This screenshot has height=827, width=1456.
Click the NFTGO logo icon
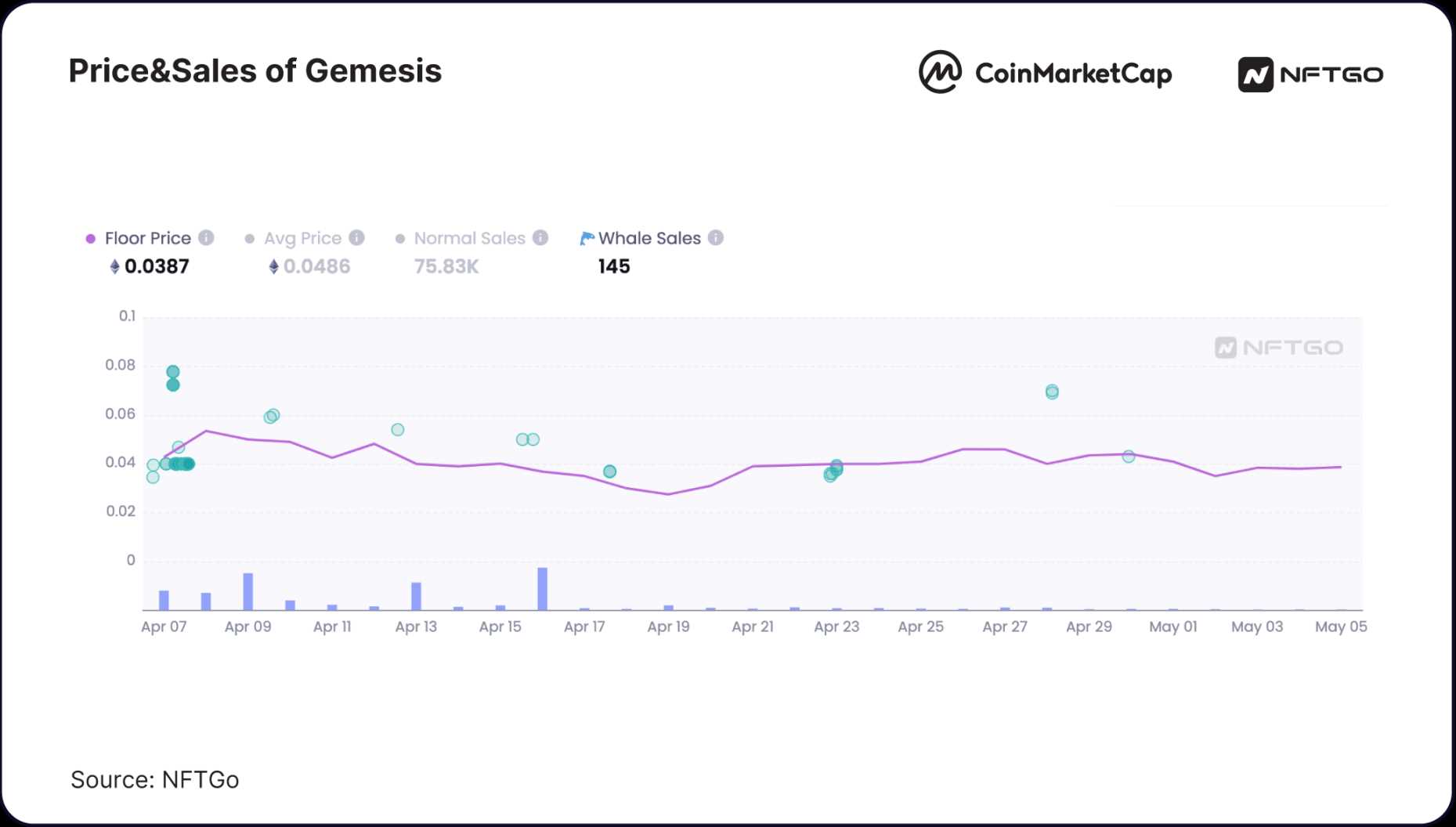1255,75
